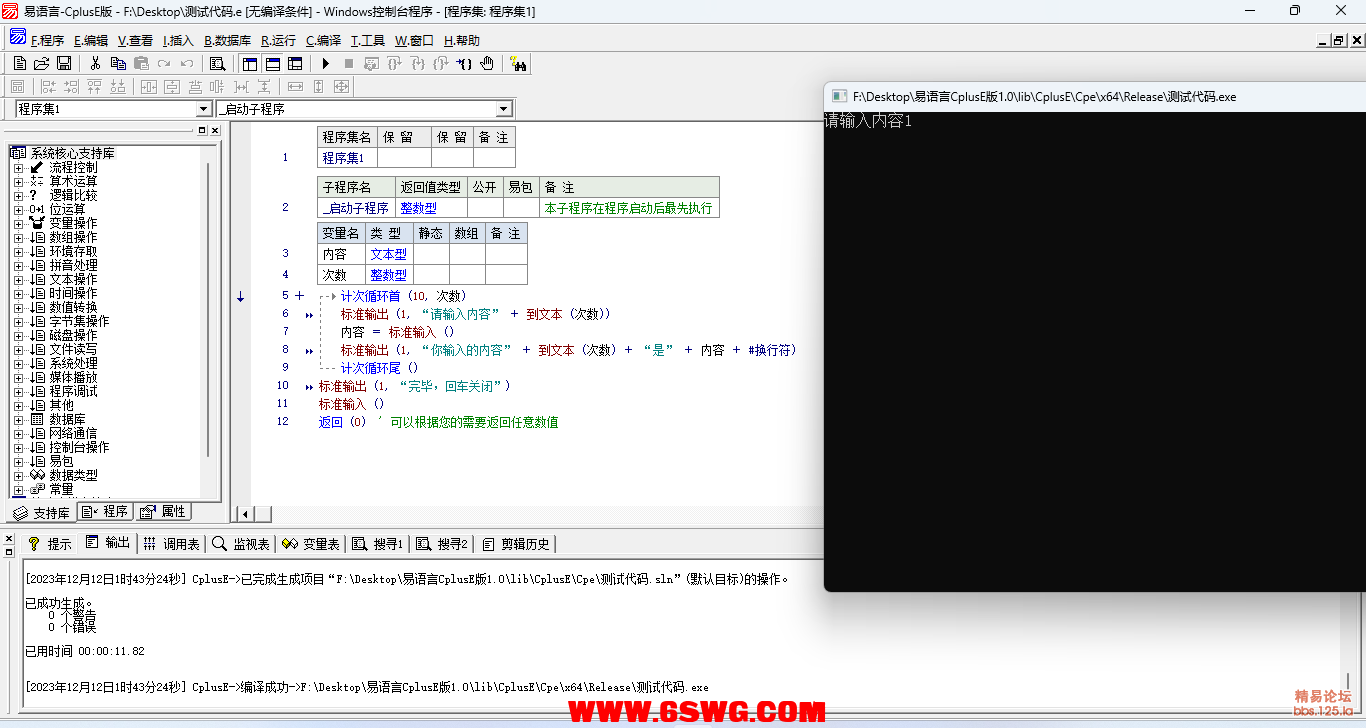
Task: Select the 系统核心支持库 root item
Action: coord(72,153)
